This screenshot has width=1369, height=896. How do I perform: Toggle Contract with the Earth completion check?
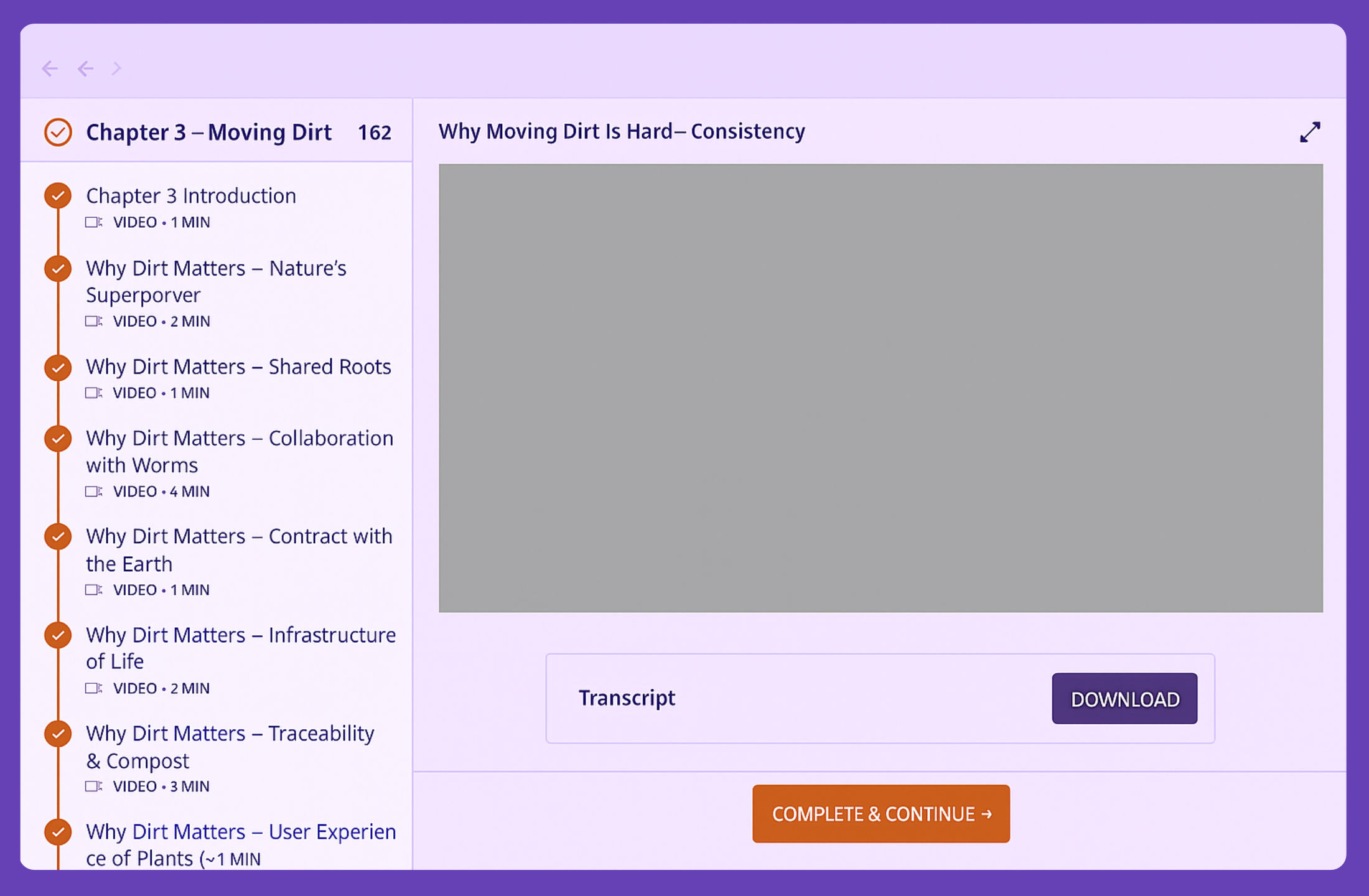coord(58,536)
